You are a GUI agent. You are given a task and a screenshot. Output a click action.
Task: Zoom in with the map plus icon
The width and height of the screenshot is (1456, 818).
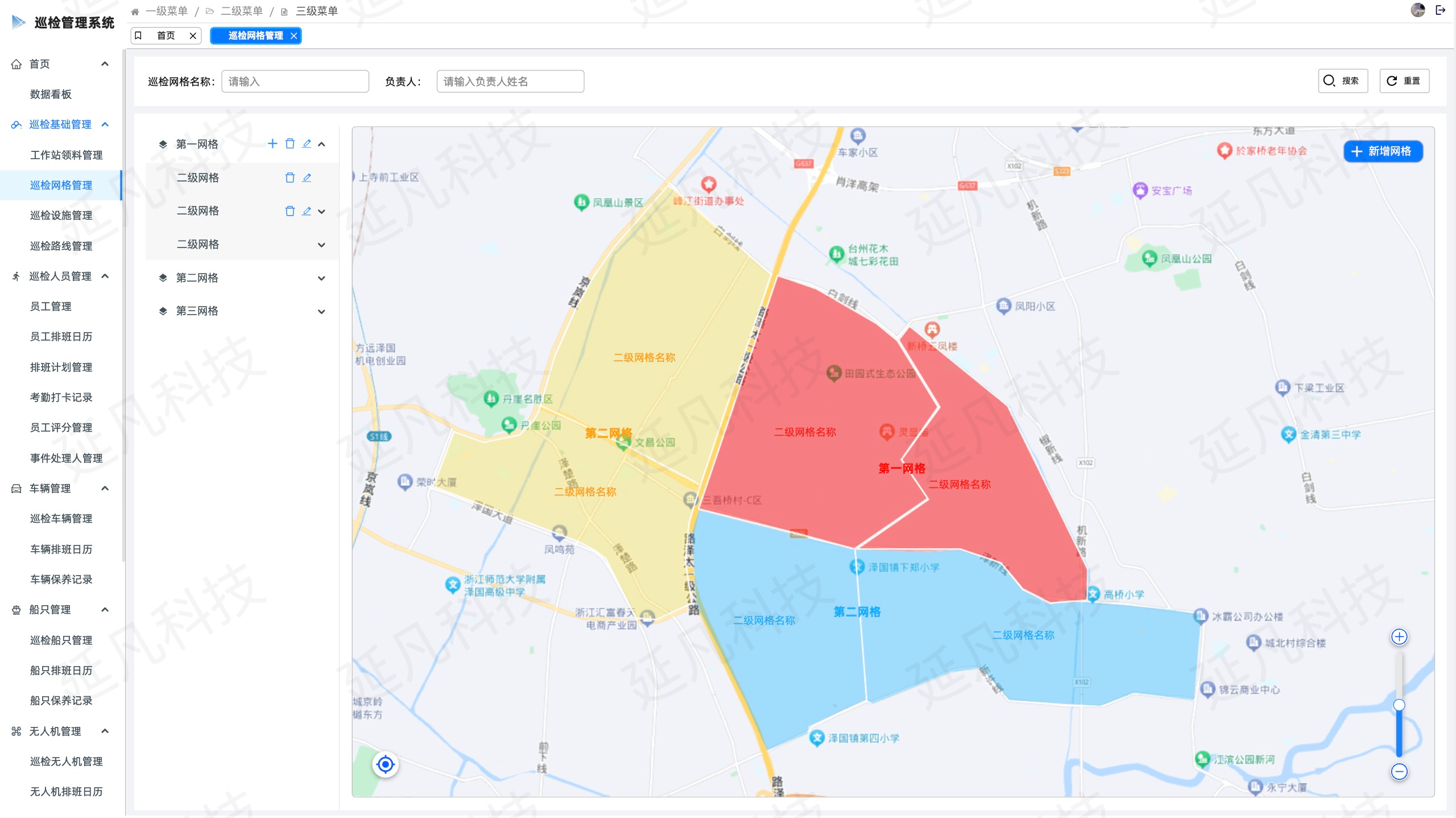click(1399, 637)
